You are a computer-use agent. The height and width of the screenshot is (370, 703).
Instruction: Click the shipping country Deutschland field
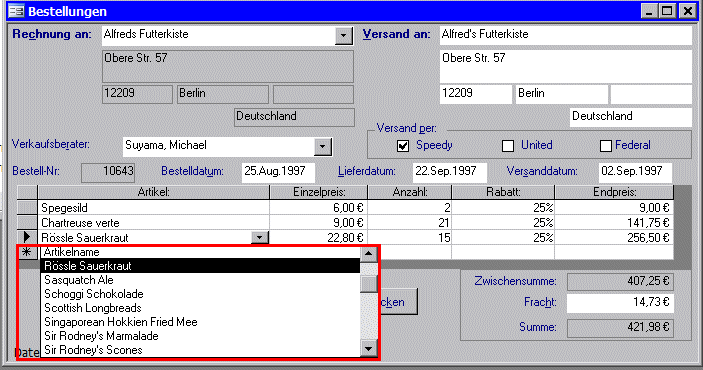631,117
